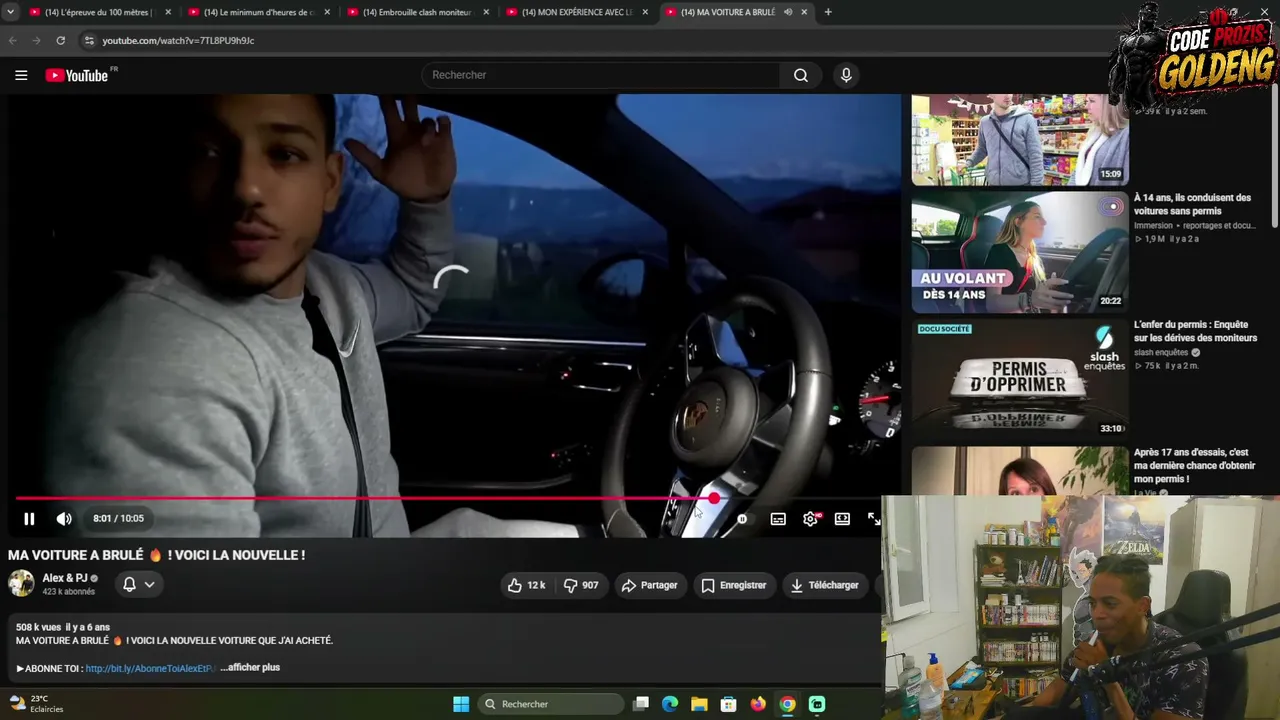The image size is (1280, 720).
Task: Open the AU VOLANT DÈS 14 ANS thumbnail
Action: tap(1020, 252)
